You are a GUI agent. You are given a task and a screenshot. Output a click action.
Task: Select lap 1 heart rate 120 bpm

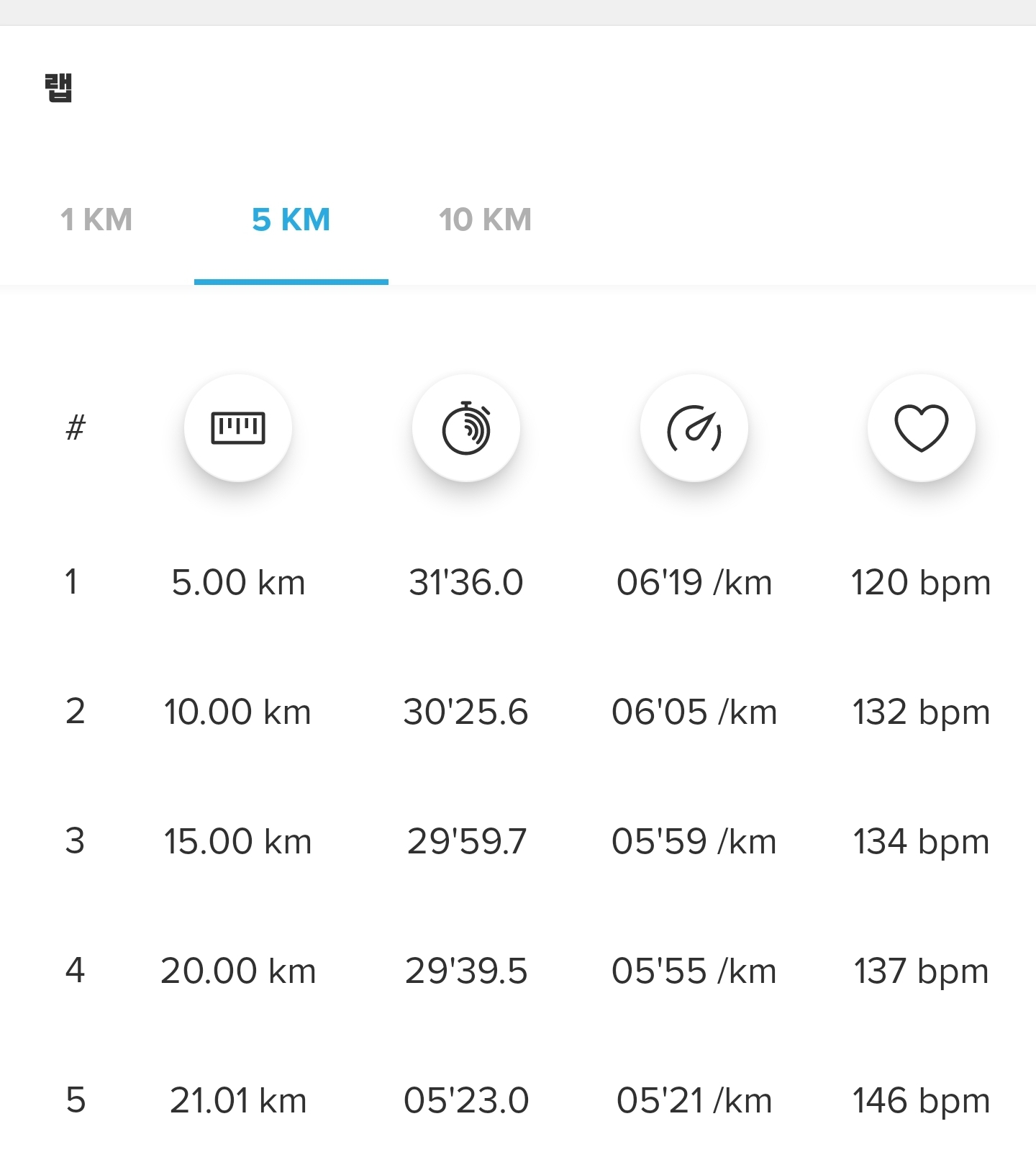pyautogui.click(x=922, y=582)
